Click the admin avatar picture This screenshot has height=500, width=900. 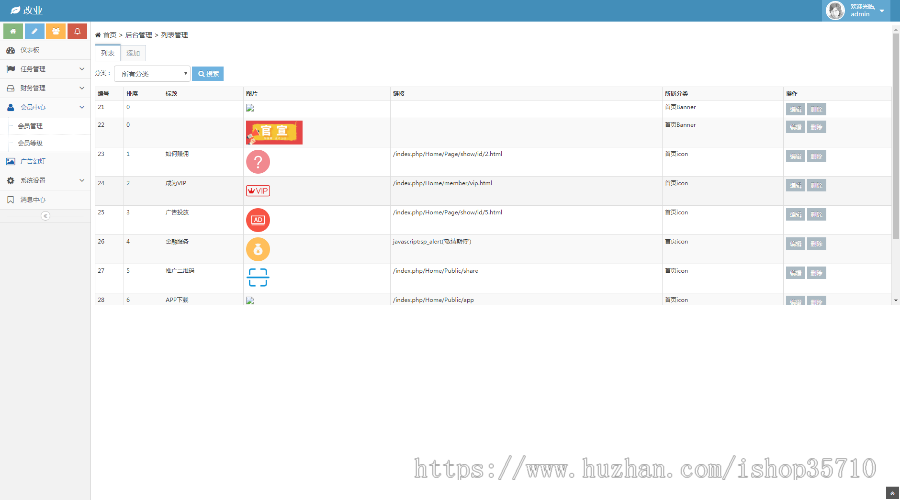click(x=835, y=10)
